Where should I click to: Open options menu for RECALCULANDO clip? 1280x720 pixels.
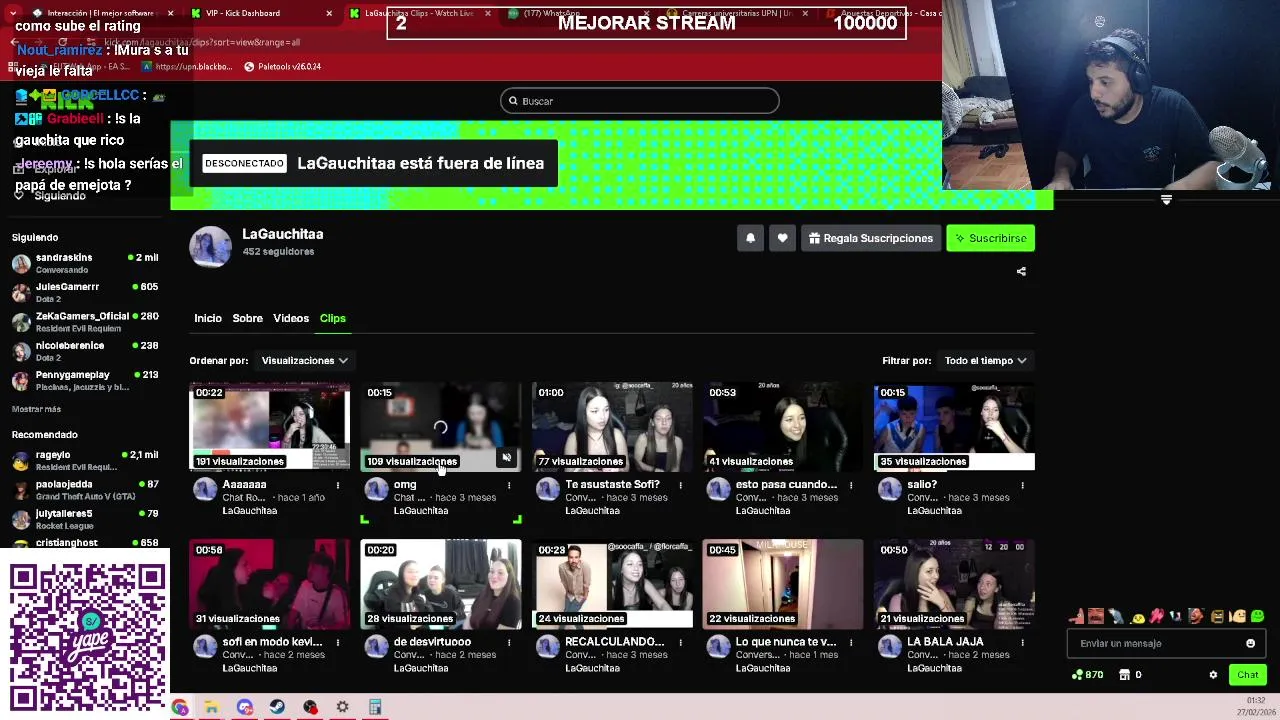pos(680,642)
